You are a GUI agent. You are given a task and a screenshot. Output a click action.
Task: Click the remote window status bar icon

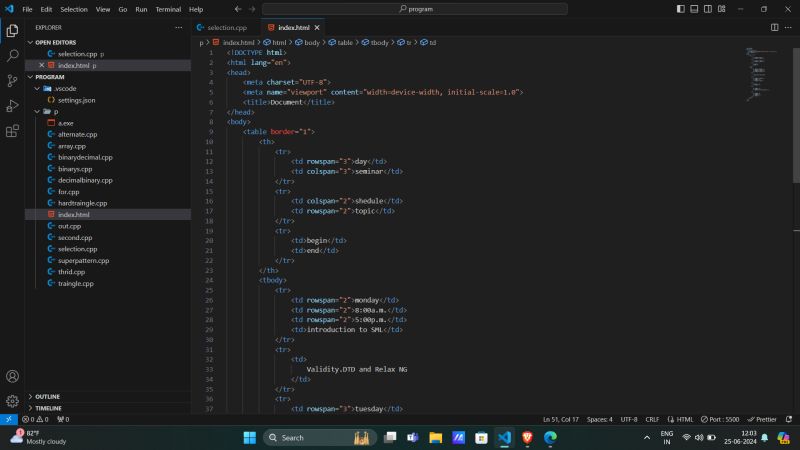pyautogui.click(x=9, y=419)
